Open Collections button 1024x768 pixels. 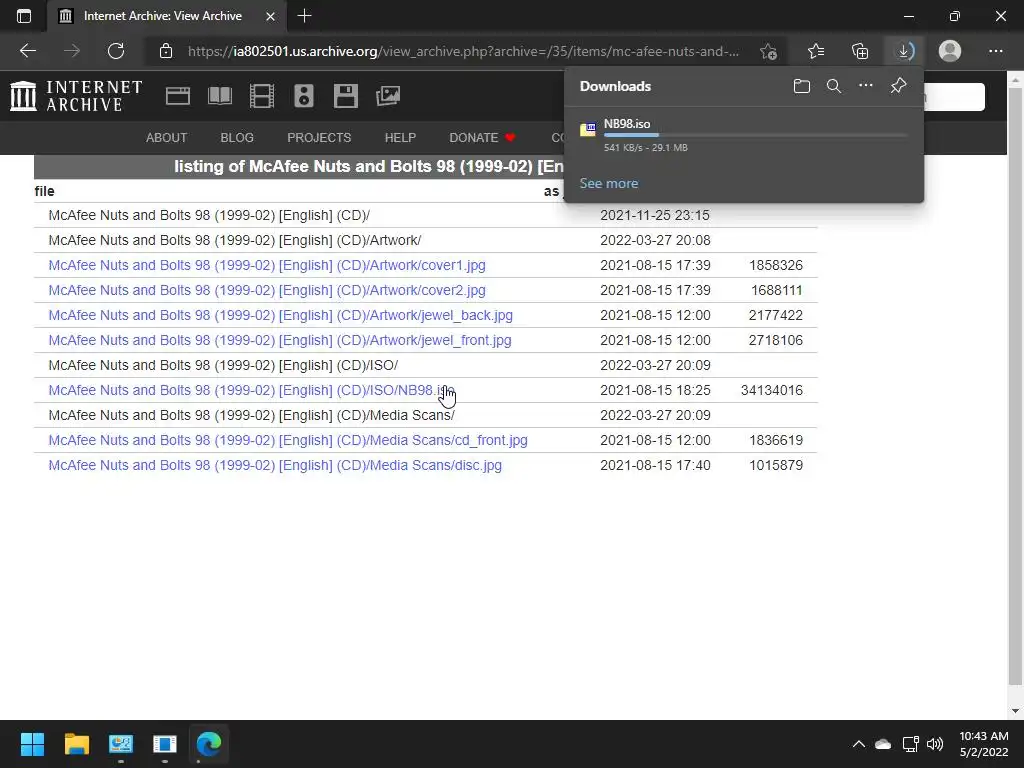coord(860,51)
